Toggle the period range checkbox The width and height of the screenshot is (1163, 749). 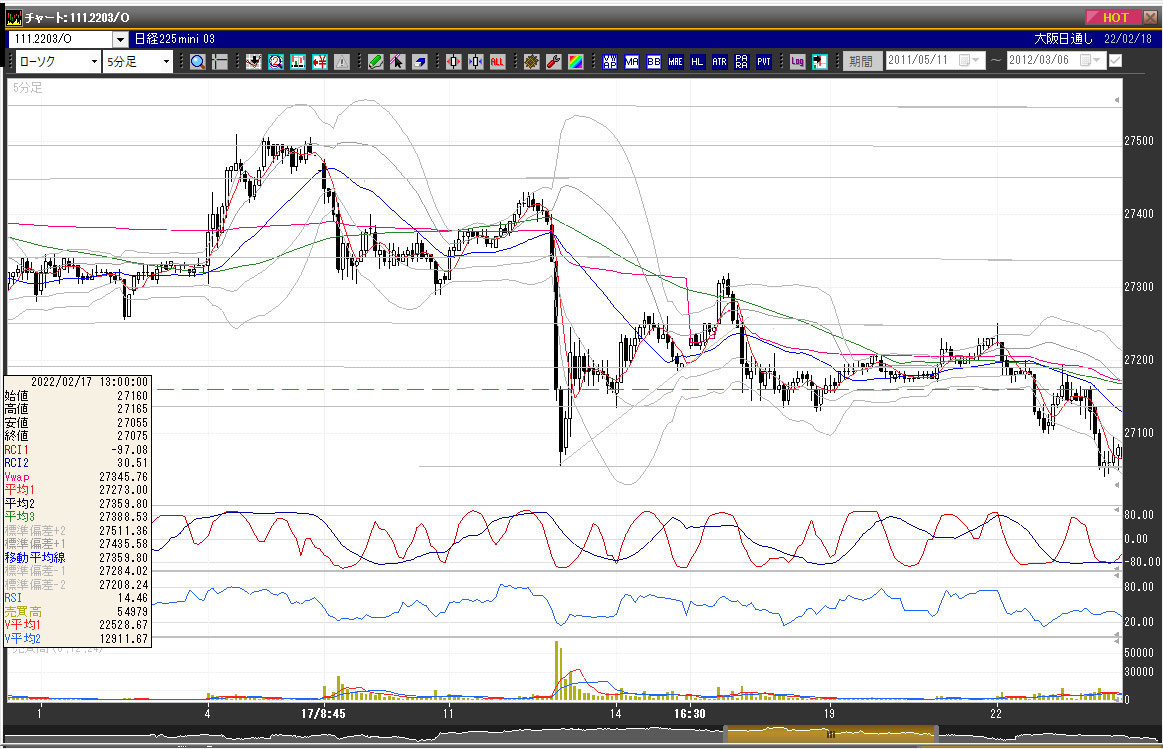click(x=1115, y=61)
